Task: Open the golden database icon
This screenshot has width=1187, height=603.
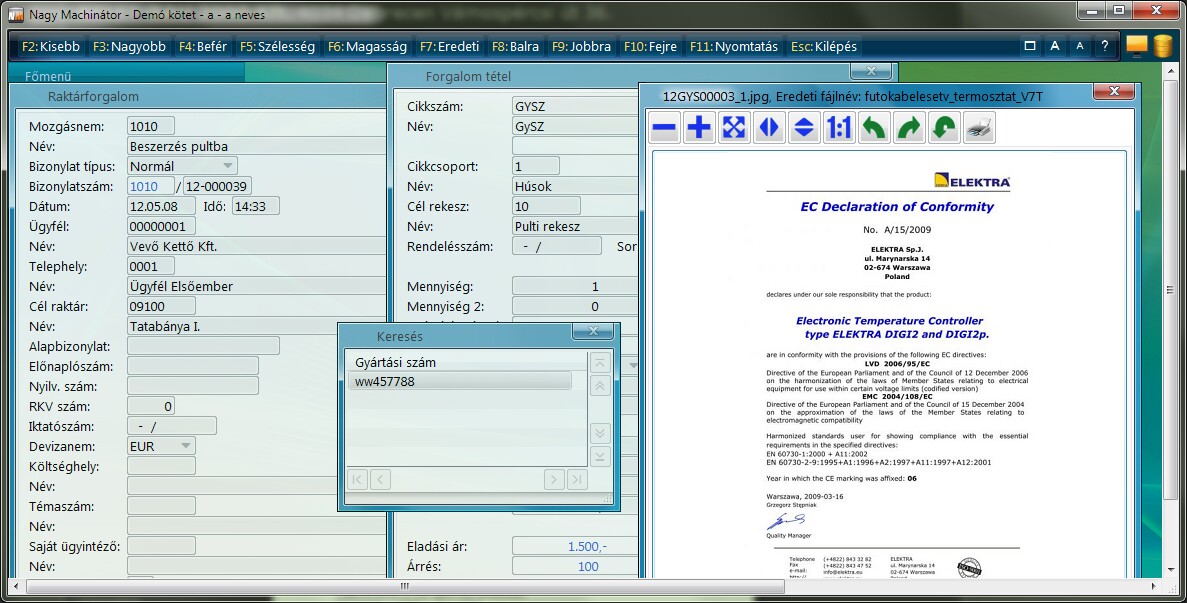Action: pos(1162,46)
